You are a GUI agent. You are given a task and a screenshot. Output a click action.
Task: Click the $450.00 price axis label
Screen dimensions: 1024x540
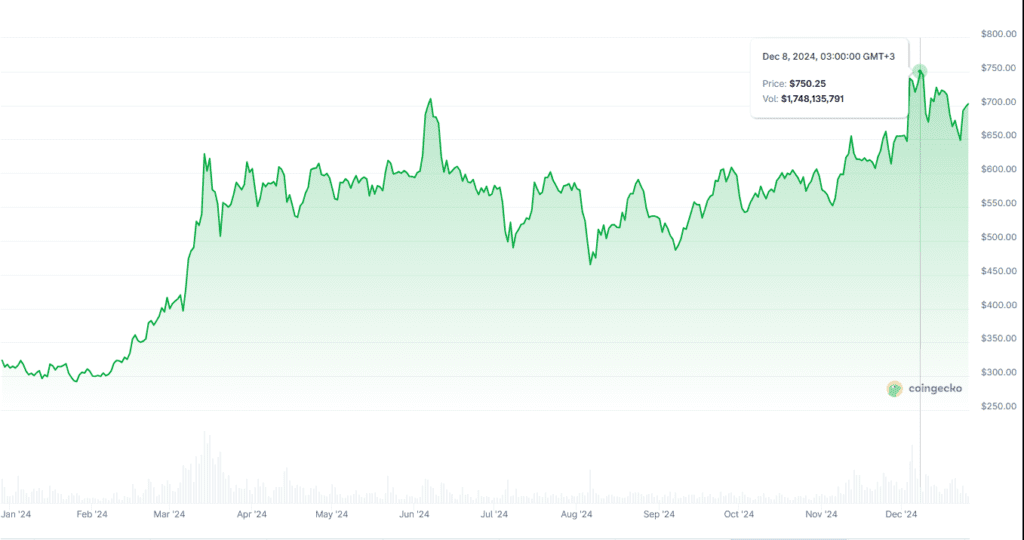pos(998,271)
